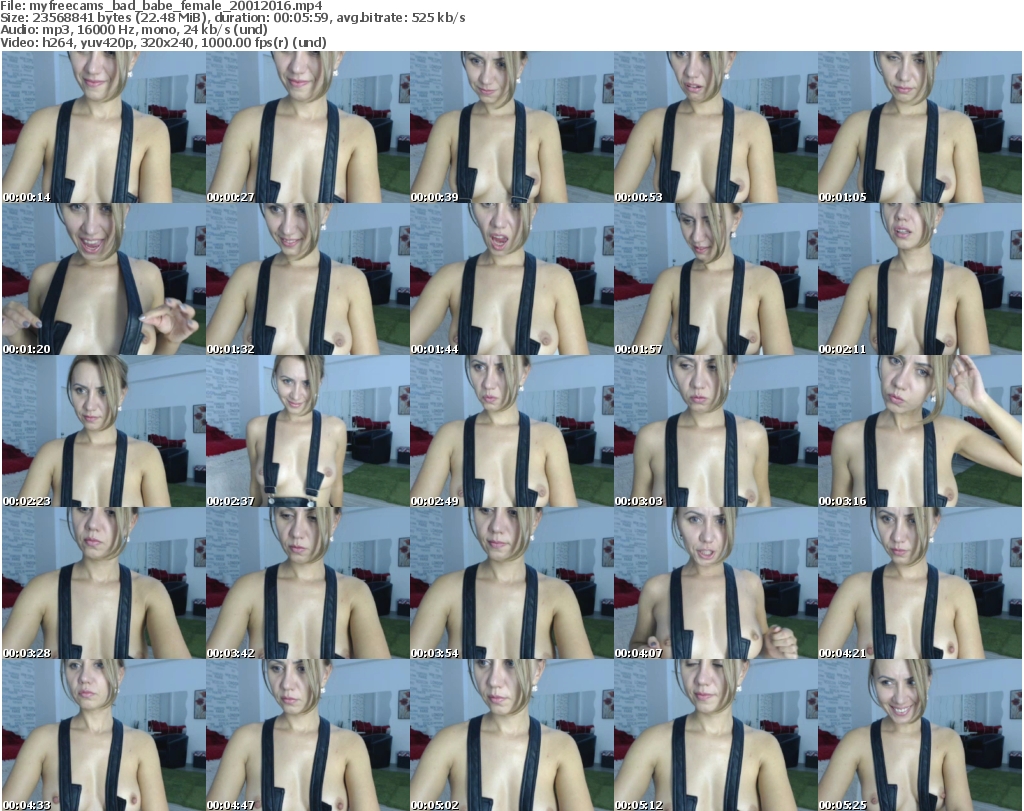Open the frame stamped 00:01:20

pyautogui.click(x=104, y=279)
